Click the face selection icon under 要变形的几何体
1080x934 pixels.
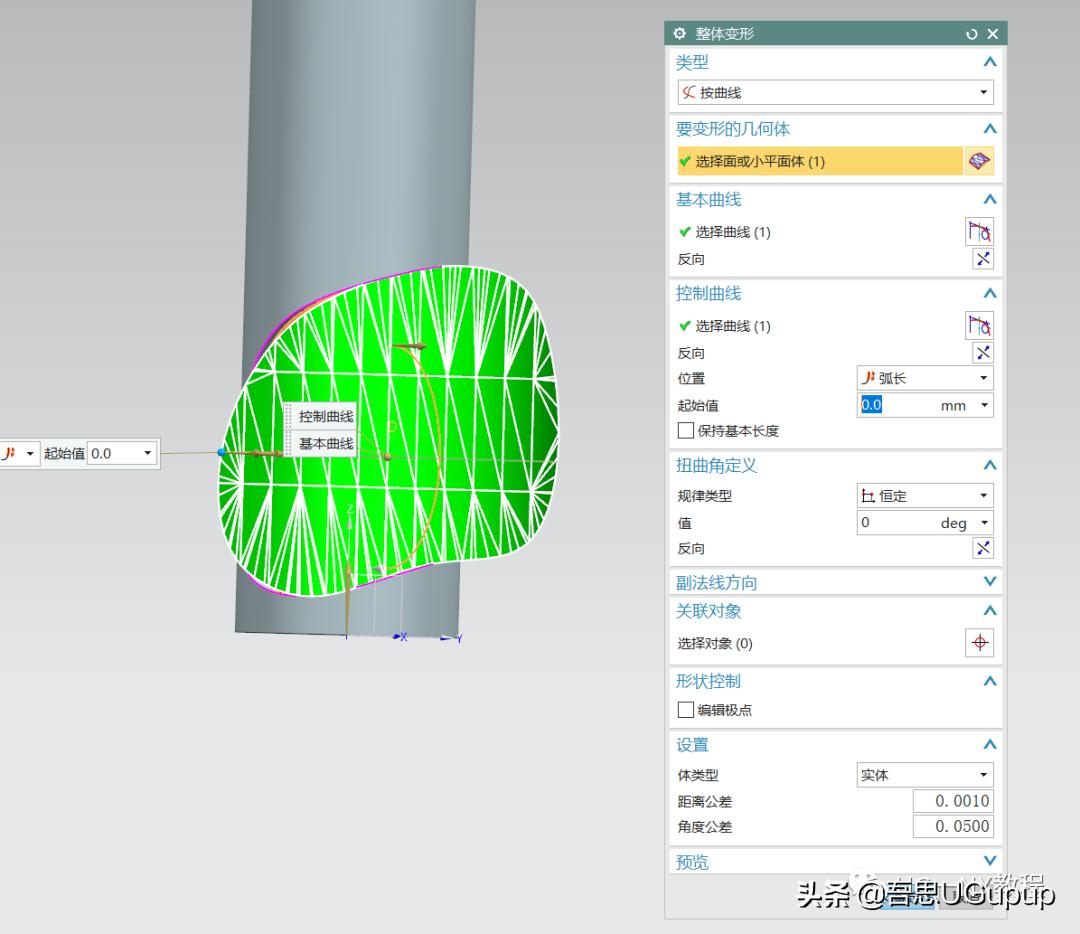tap(979, 161)
